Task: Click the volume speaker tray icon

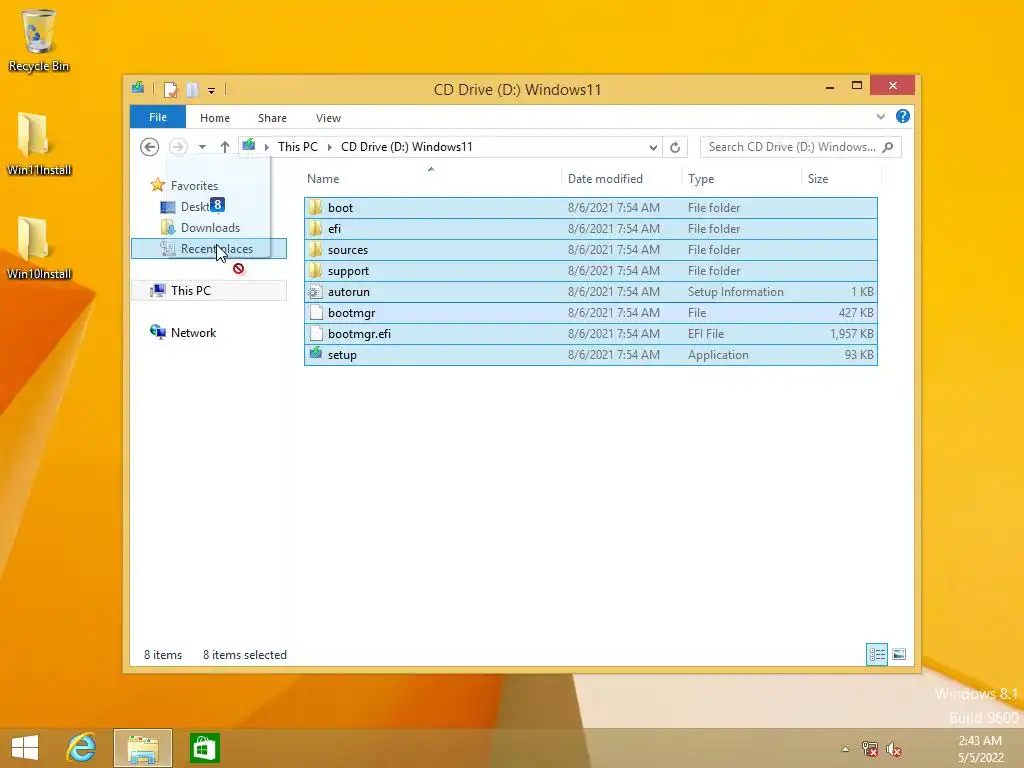Action: 894,749
